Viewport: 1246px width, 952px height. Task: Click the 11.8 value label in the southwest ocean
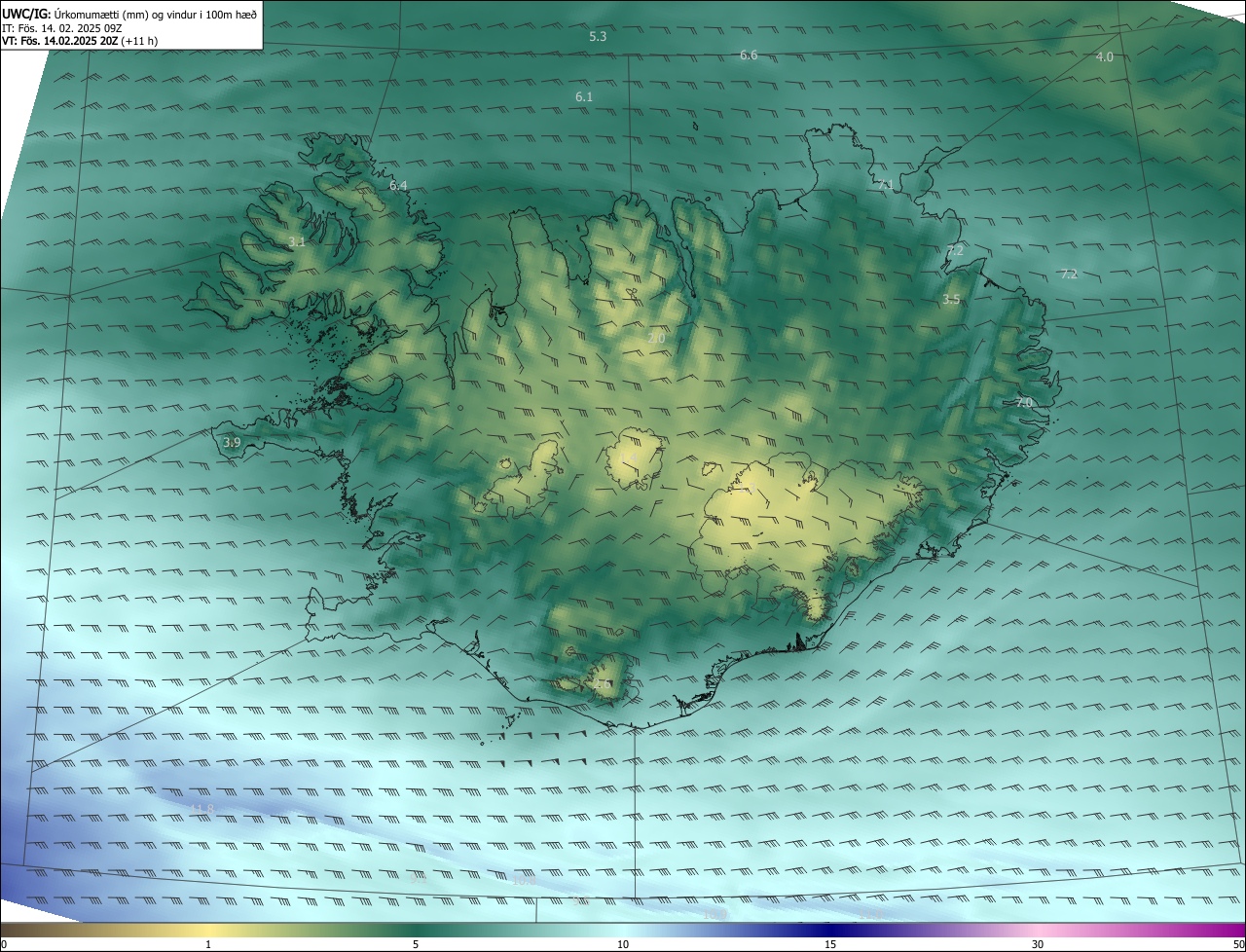(202, 809)
